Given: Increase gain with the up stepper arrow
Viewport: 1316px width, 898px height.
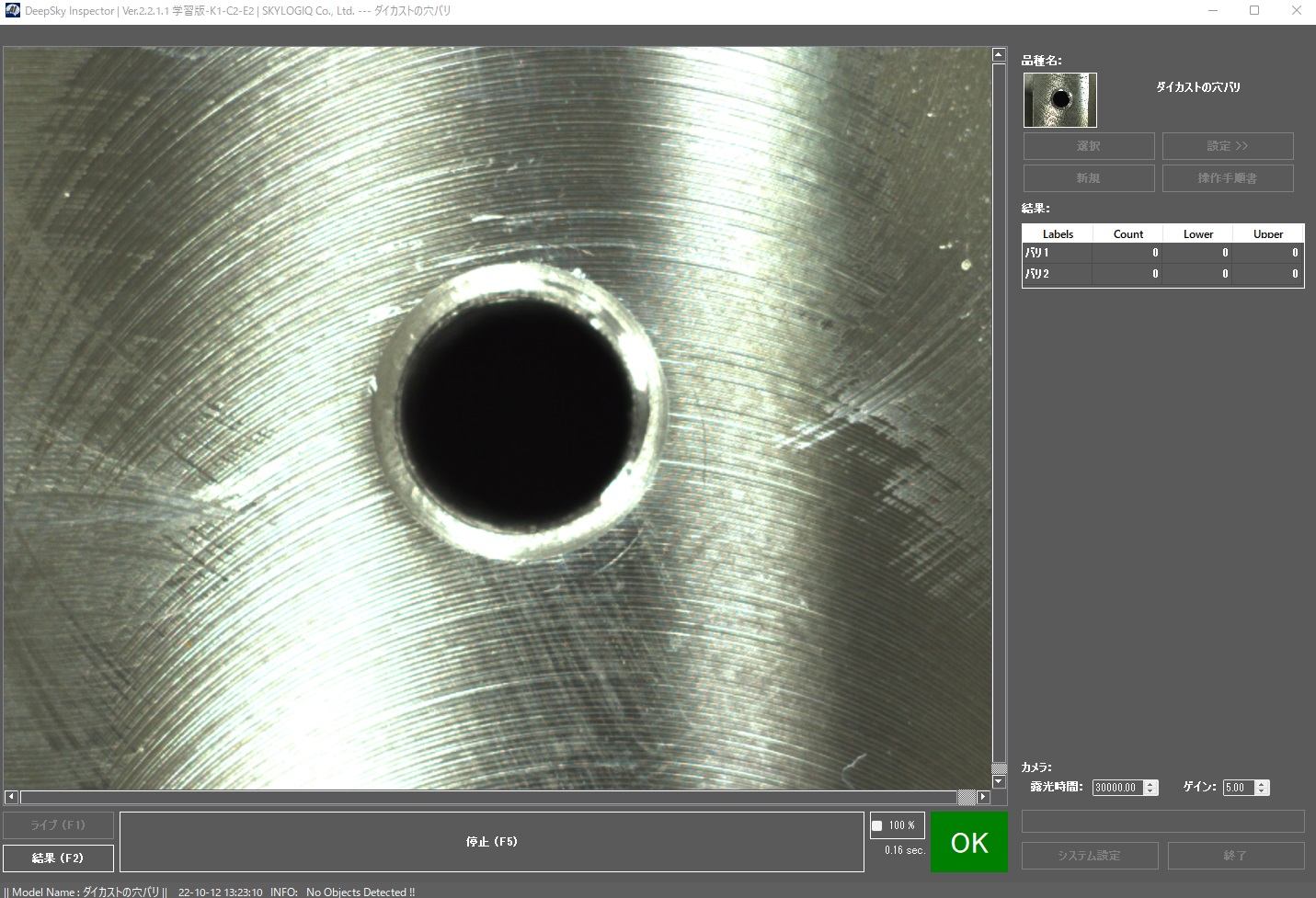Looking at the screenshot, I should pos(1262,784).
